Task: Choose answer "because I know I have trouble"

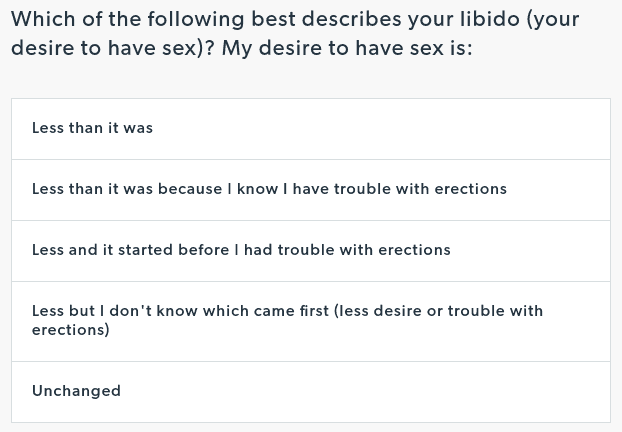Action: (x=310, y=190)
